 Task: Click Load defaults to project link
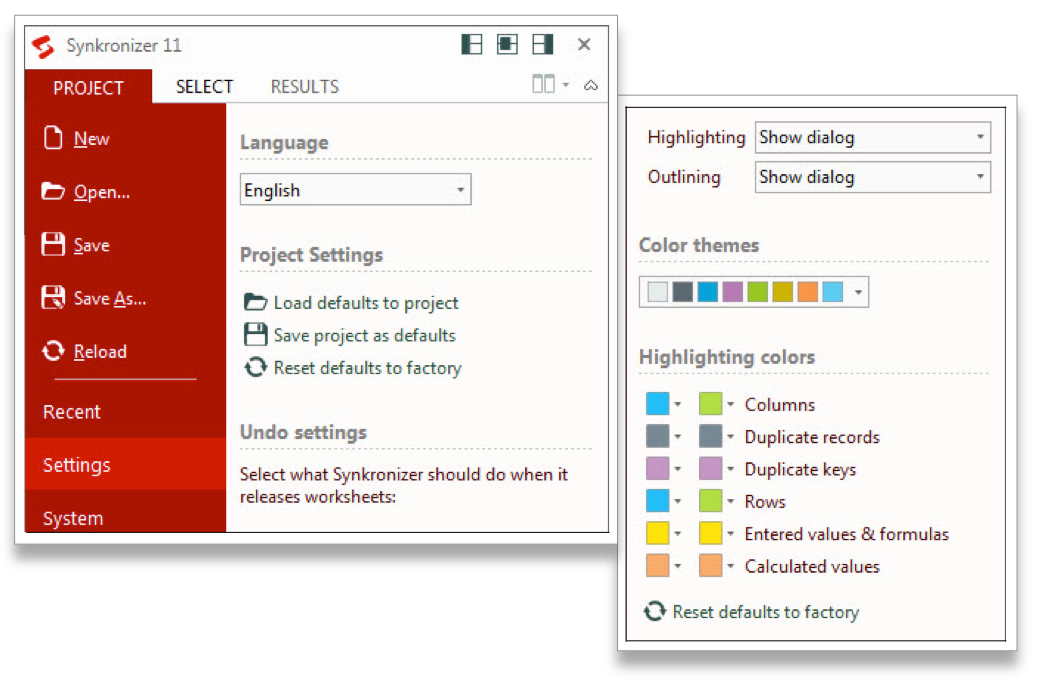pos(366,303)
